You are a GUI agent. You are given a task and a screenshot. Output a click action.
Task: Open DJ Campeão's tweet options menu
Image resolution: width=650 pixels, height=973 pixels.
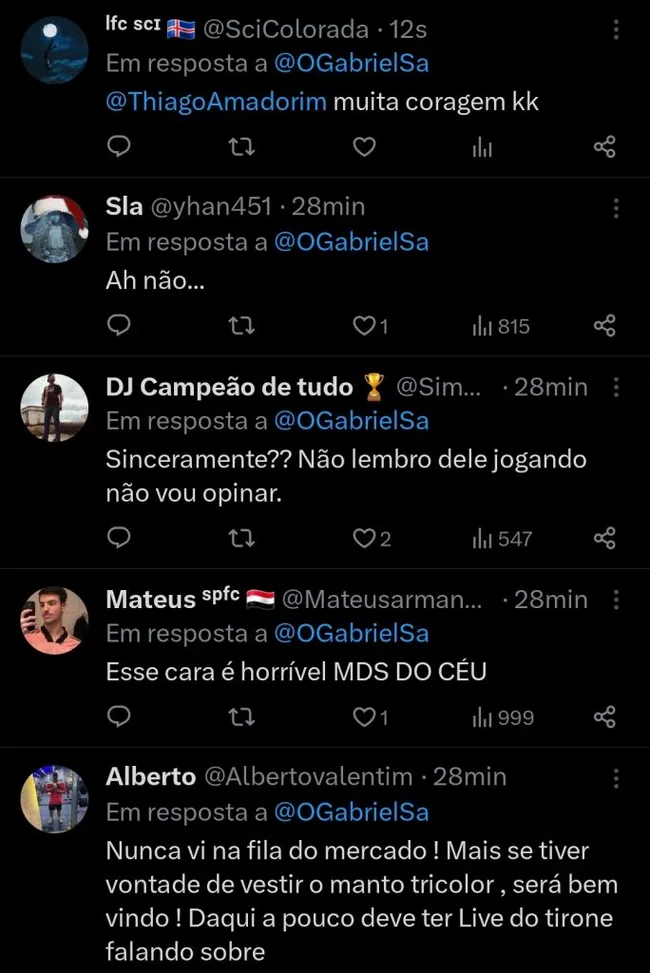[x=616, y=387]
